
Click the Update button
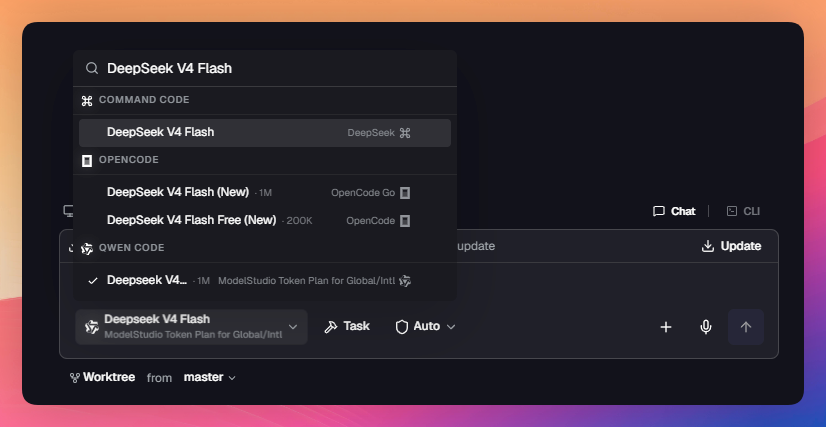pyautogui.click(x=732, y=246)
